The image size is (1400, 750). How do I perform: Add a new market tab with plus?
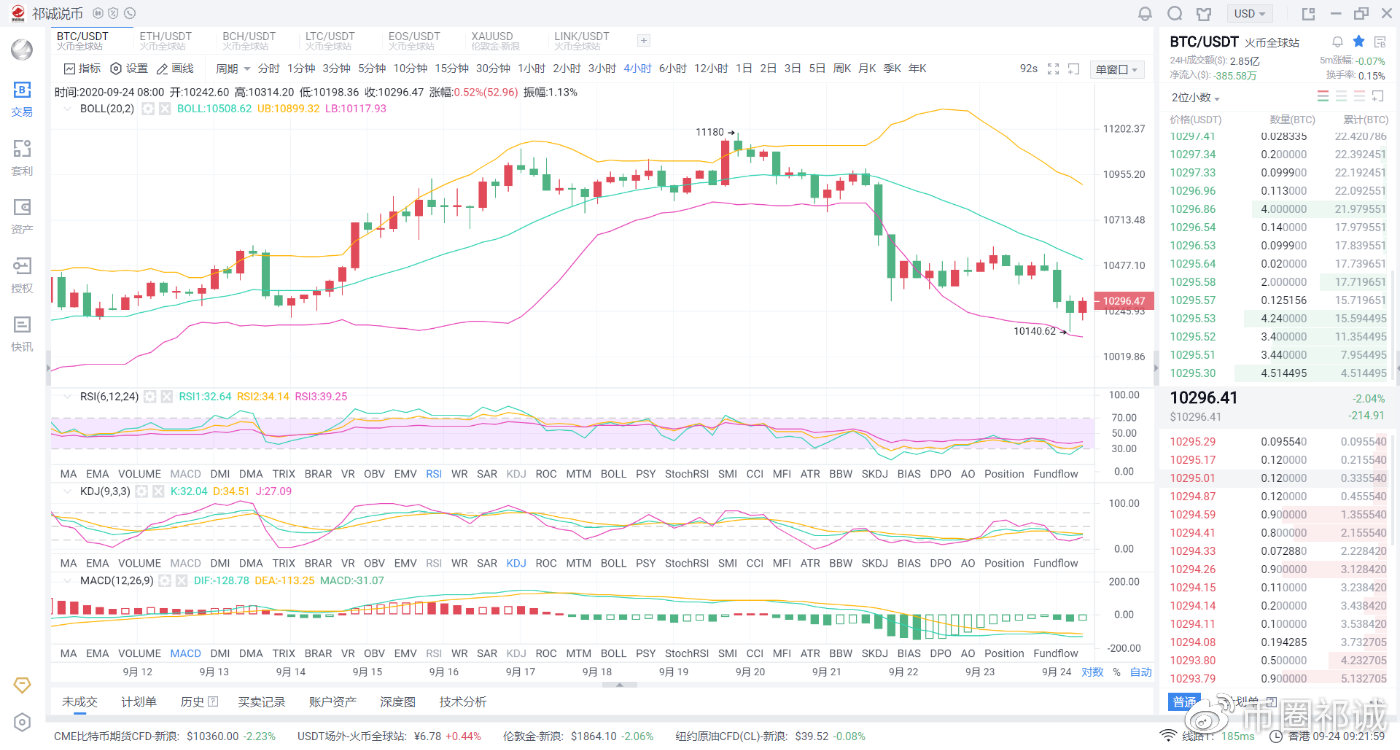click(643, 40)
